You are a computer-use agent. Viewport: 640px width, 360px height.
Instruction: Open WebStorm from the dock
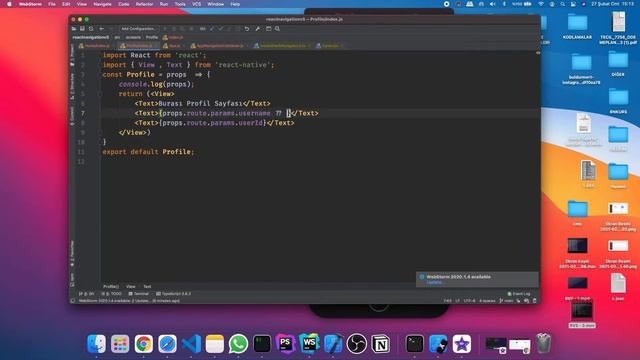pyautogui.click(x=309, y=344)
